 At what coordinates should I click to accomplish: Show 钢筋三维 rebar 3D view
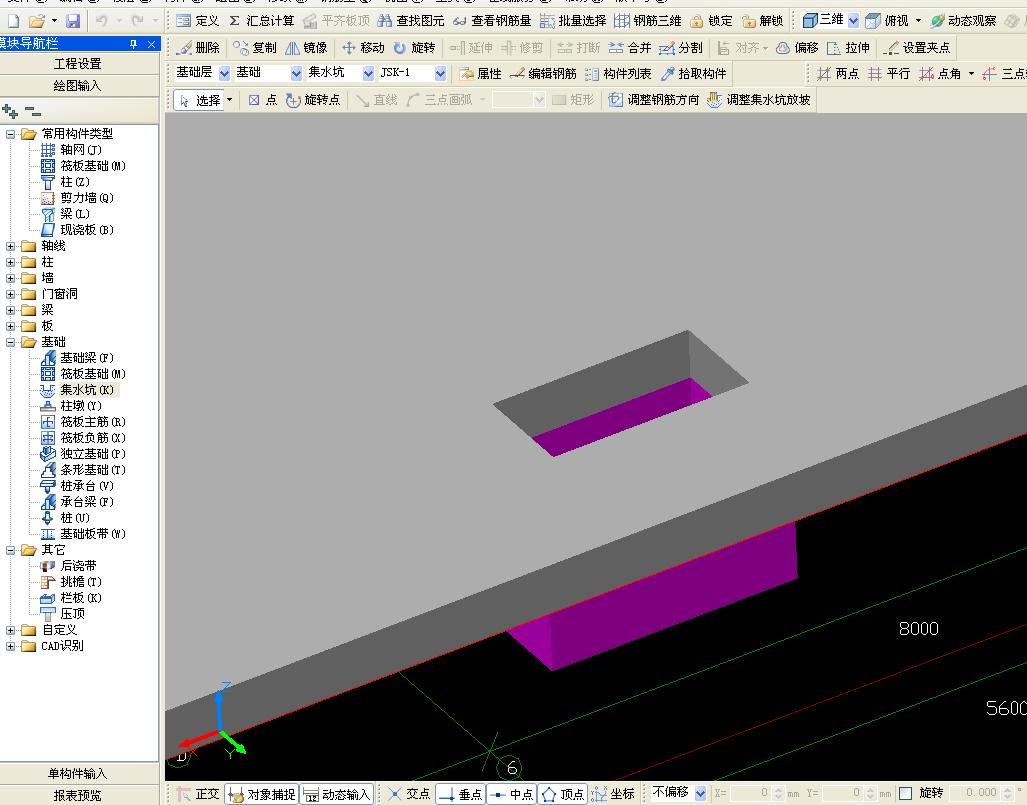tap(648, 21)
